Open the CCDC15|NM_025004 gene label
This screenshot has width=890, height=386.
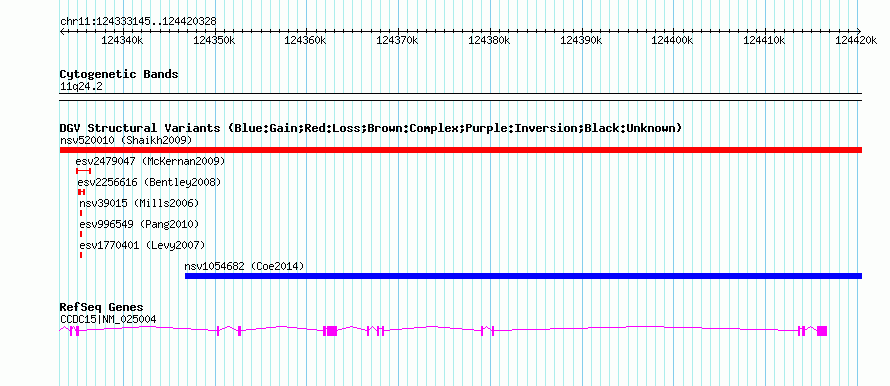pyautogui.click(x=108, y=320)
